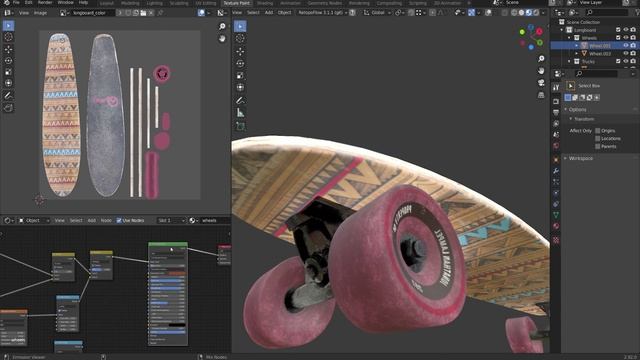Hide the Longboard collection with its eye icon
640x360 pixels.
tap(626, 30)
